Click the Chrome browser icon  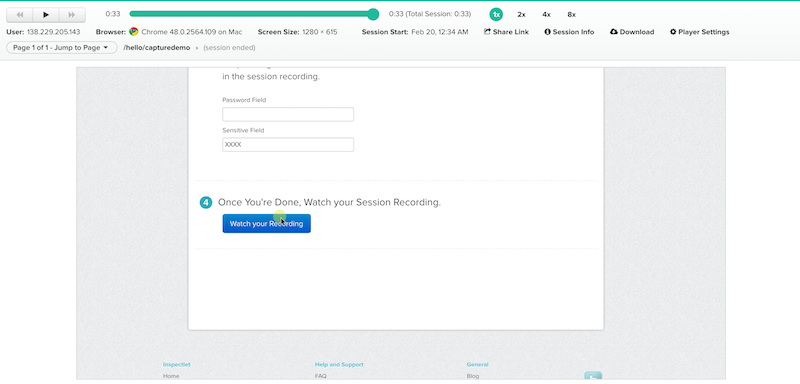click(x=134, y=32)
